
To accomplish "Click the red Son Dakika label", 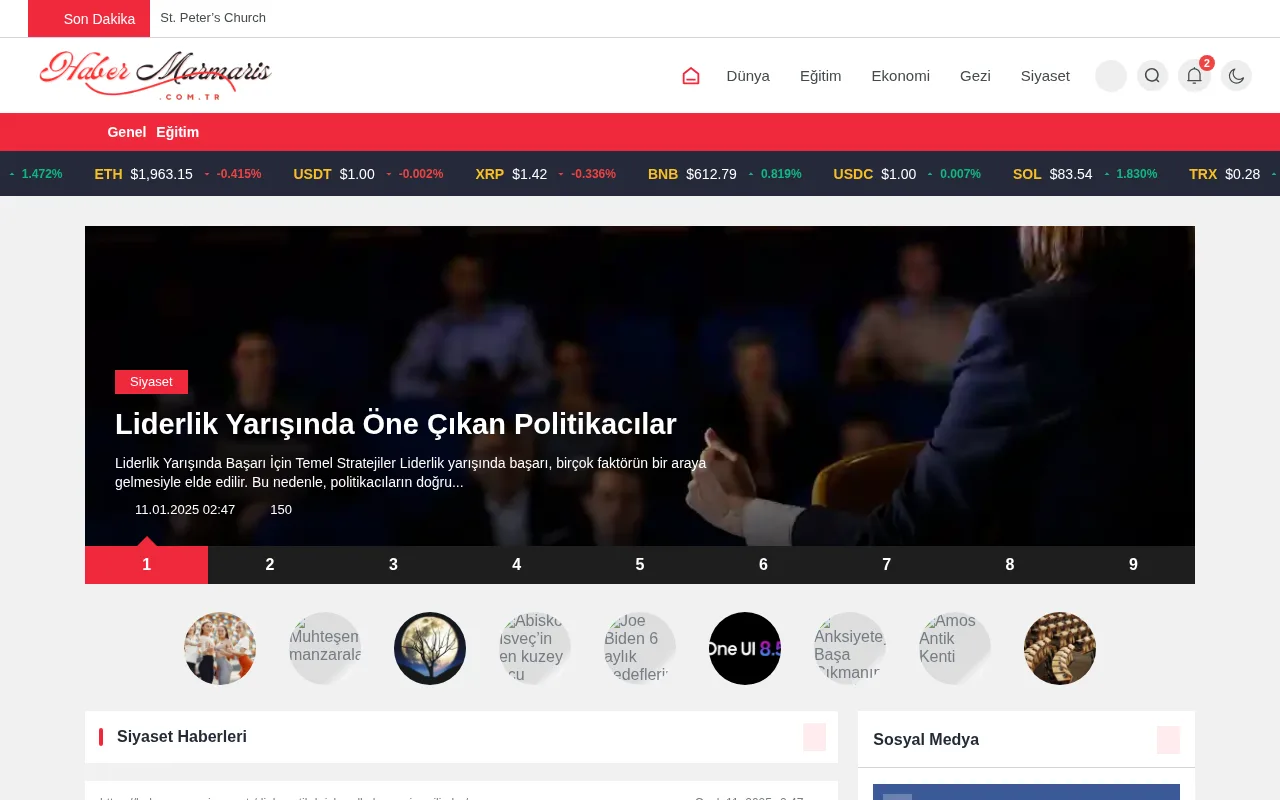I will [x=99, y=18].
